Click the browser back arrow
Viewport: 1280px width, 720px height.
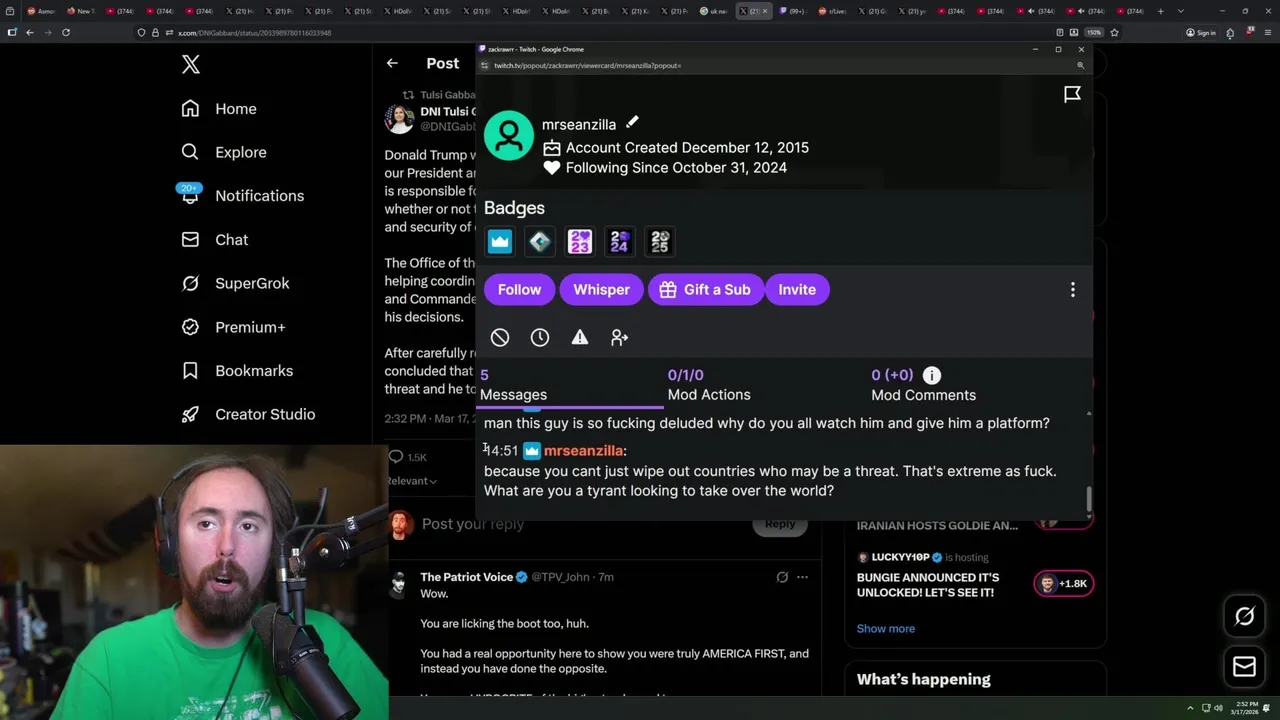click(30, 32)
